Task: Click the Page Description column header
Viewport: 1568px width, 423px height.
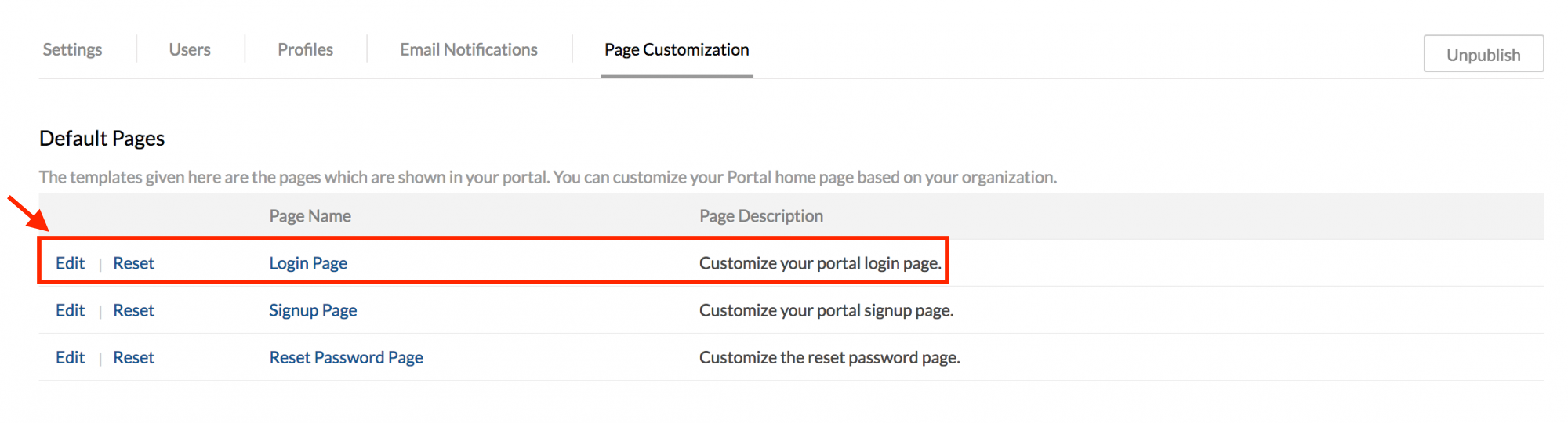Action: click(x=760, y=216)
